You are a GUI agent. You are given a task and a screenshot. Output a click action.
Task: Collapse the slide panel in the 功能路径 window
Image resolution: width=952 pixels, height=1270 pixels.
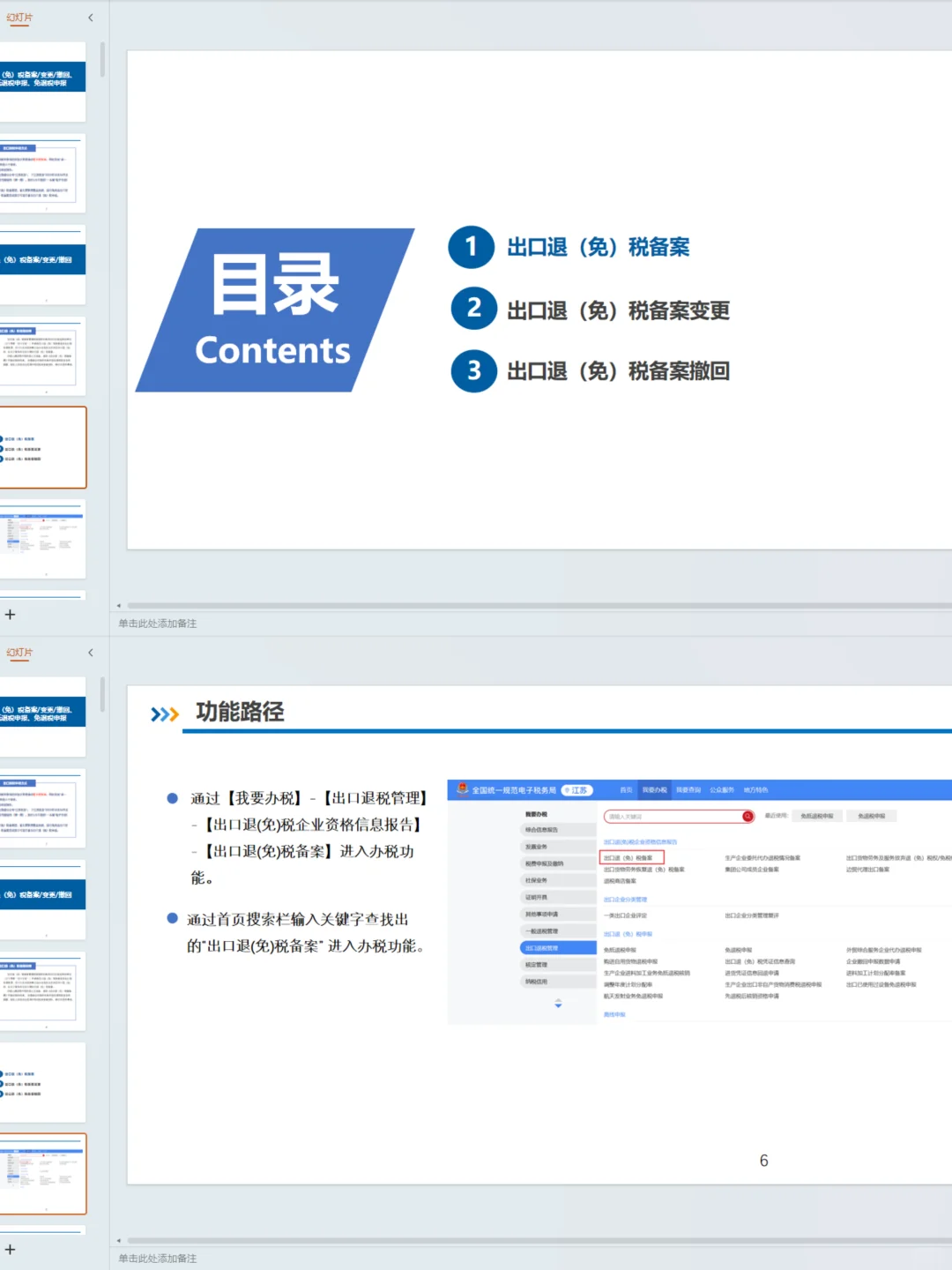tap(90, 653)
